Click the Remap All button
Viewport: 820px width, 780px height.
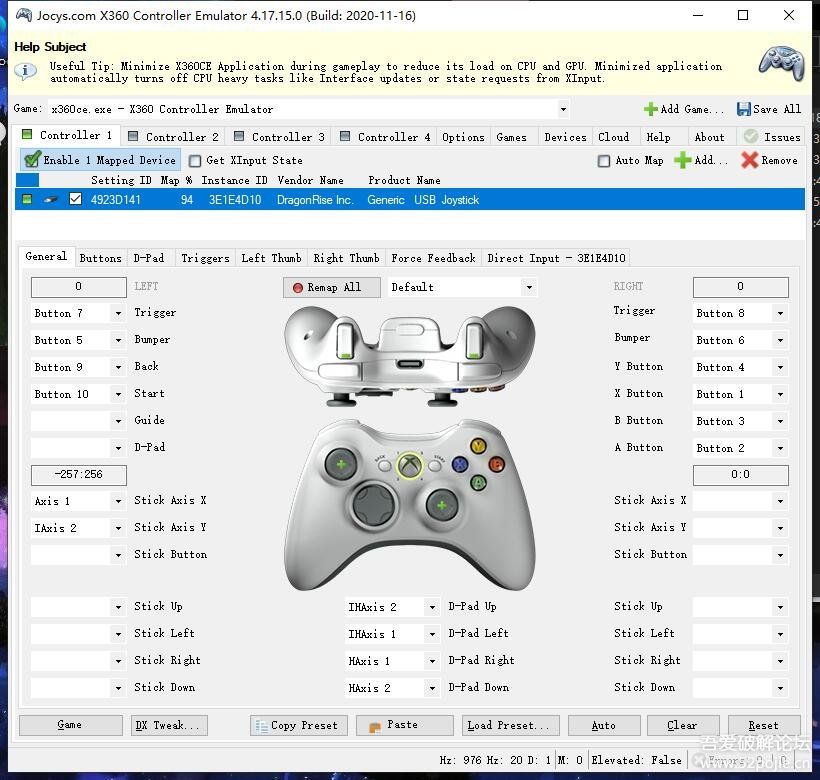[332, 288]
